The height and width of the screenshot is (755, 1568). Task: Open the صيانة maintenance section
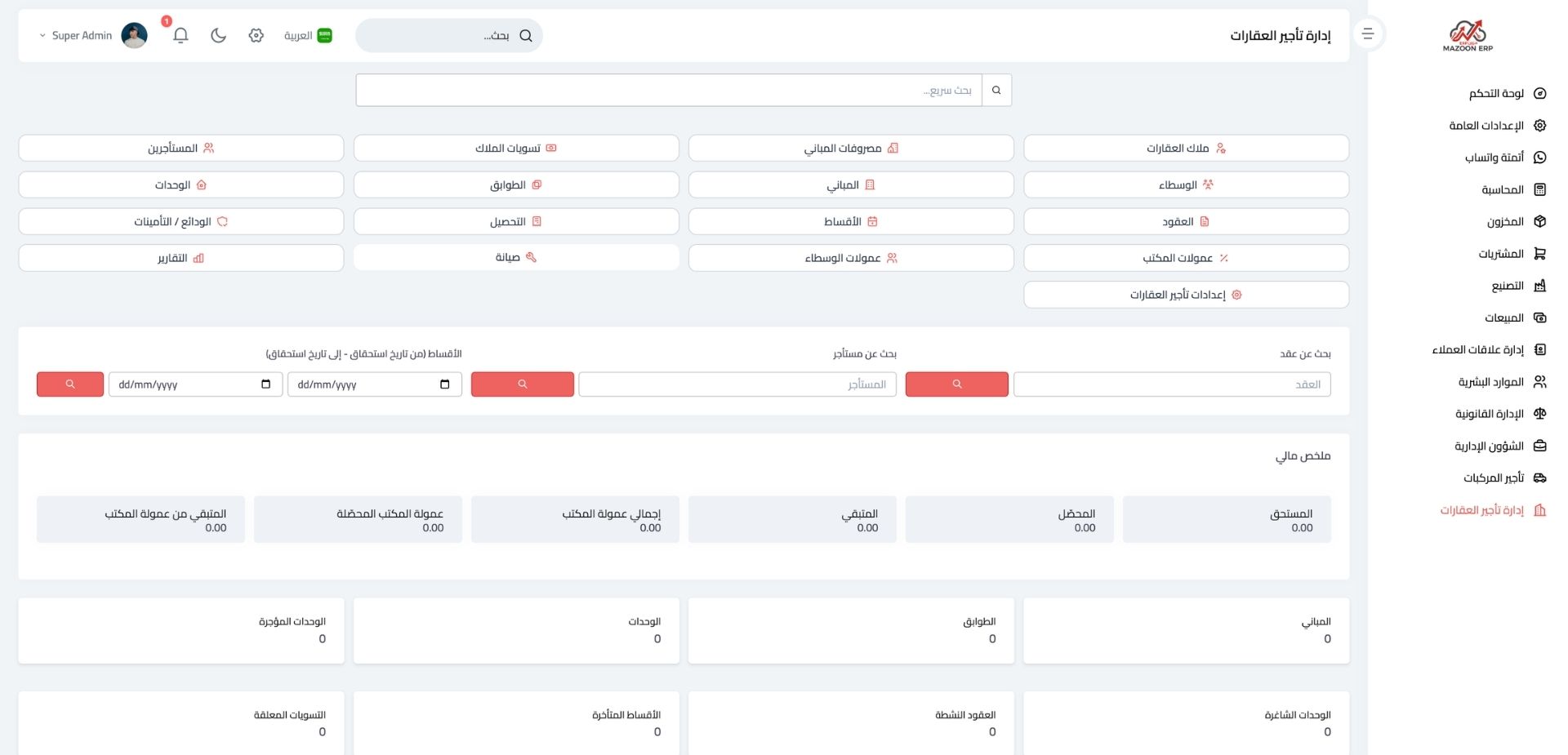pyautogui.click(x=515, y=257)
